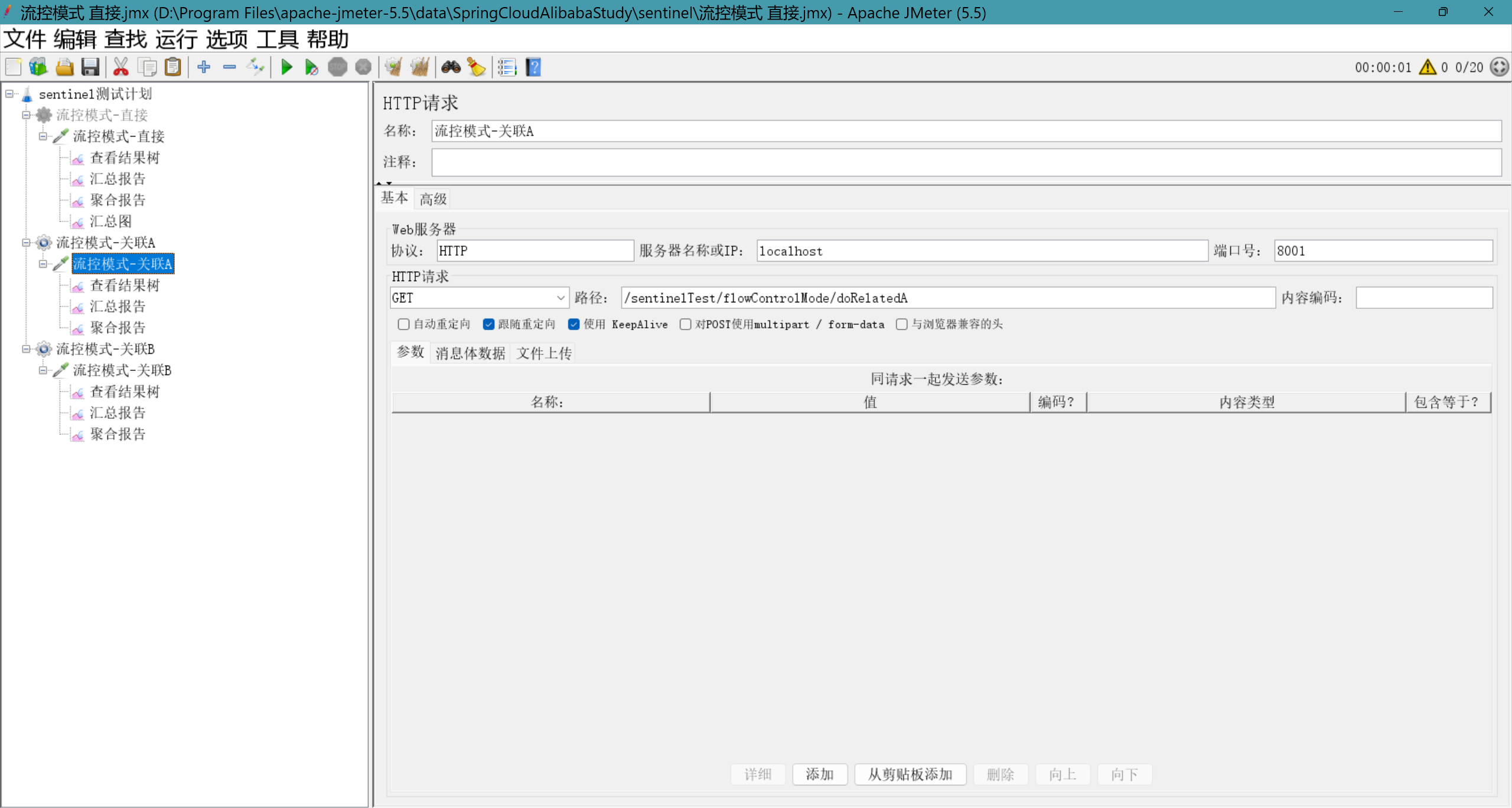Click the scissors Cut icon
The width and height of the screenshot is (1512, 808).
tap(120, 67)
